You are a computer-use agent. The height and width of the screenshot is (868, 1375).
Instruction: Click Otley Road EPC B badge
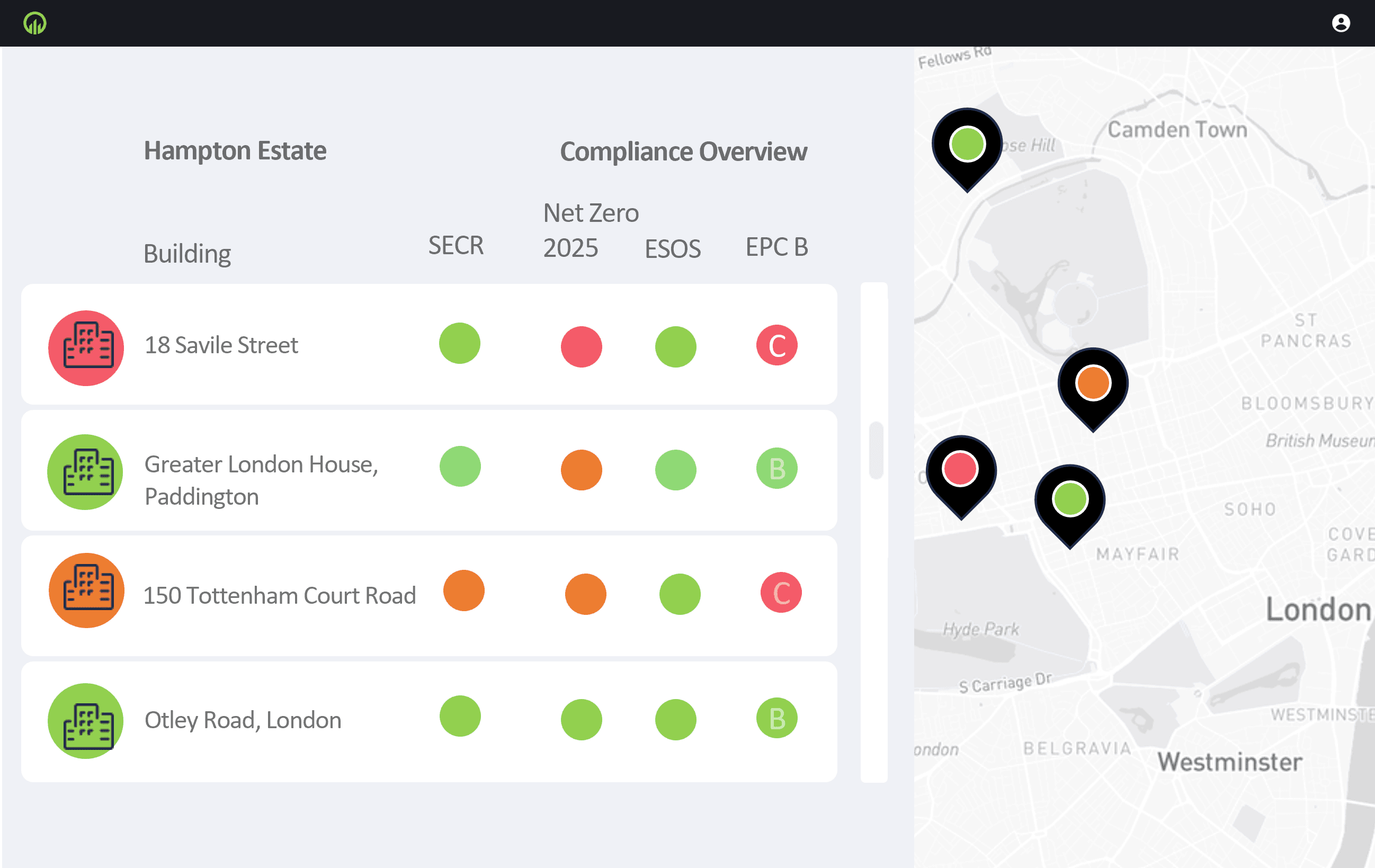[x=776, y=718]
